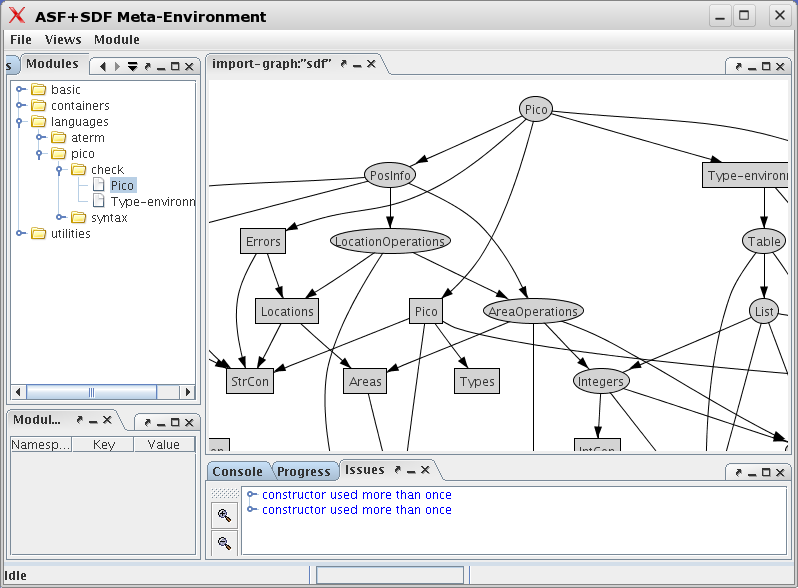This screenshot has width=798, height=588.
Task: Click the Modules tree horizontal scrollbar thumb
Action: coord(91,392)
